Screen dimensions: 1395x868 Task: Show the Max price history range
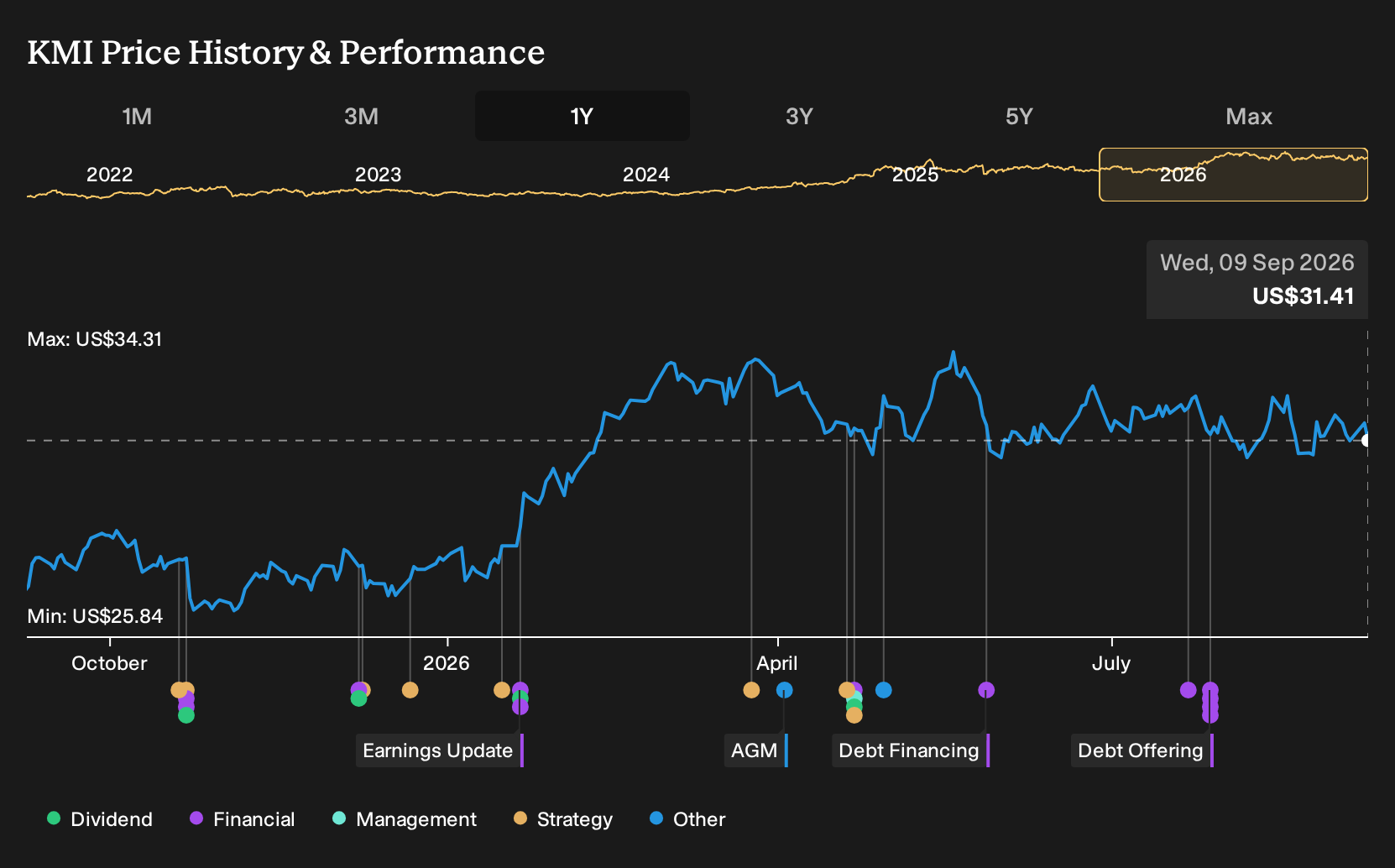(1249, 116)
